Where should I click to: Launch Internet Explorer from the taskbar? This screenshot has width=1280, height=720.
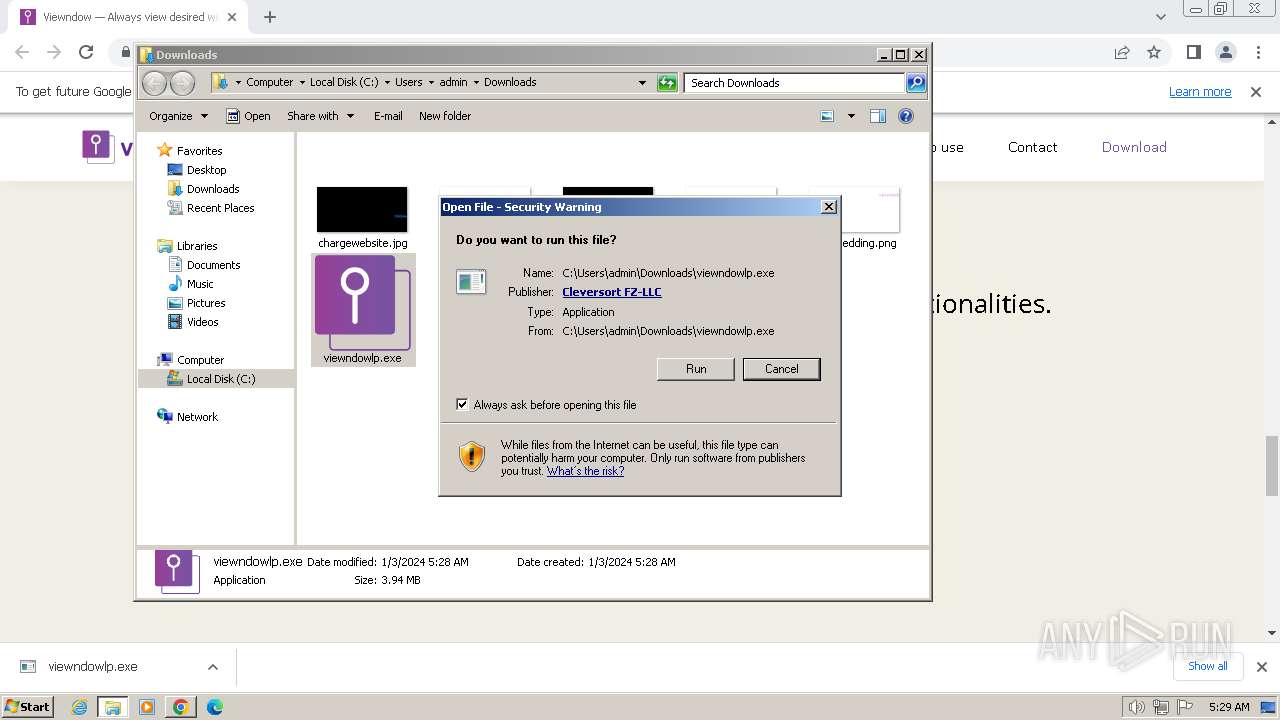[x=80, y=707]
